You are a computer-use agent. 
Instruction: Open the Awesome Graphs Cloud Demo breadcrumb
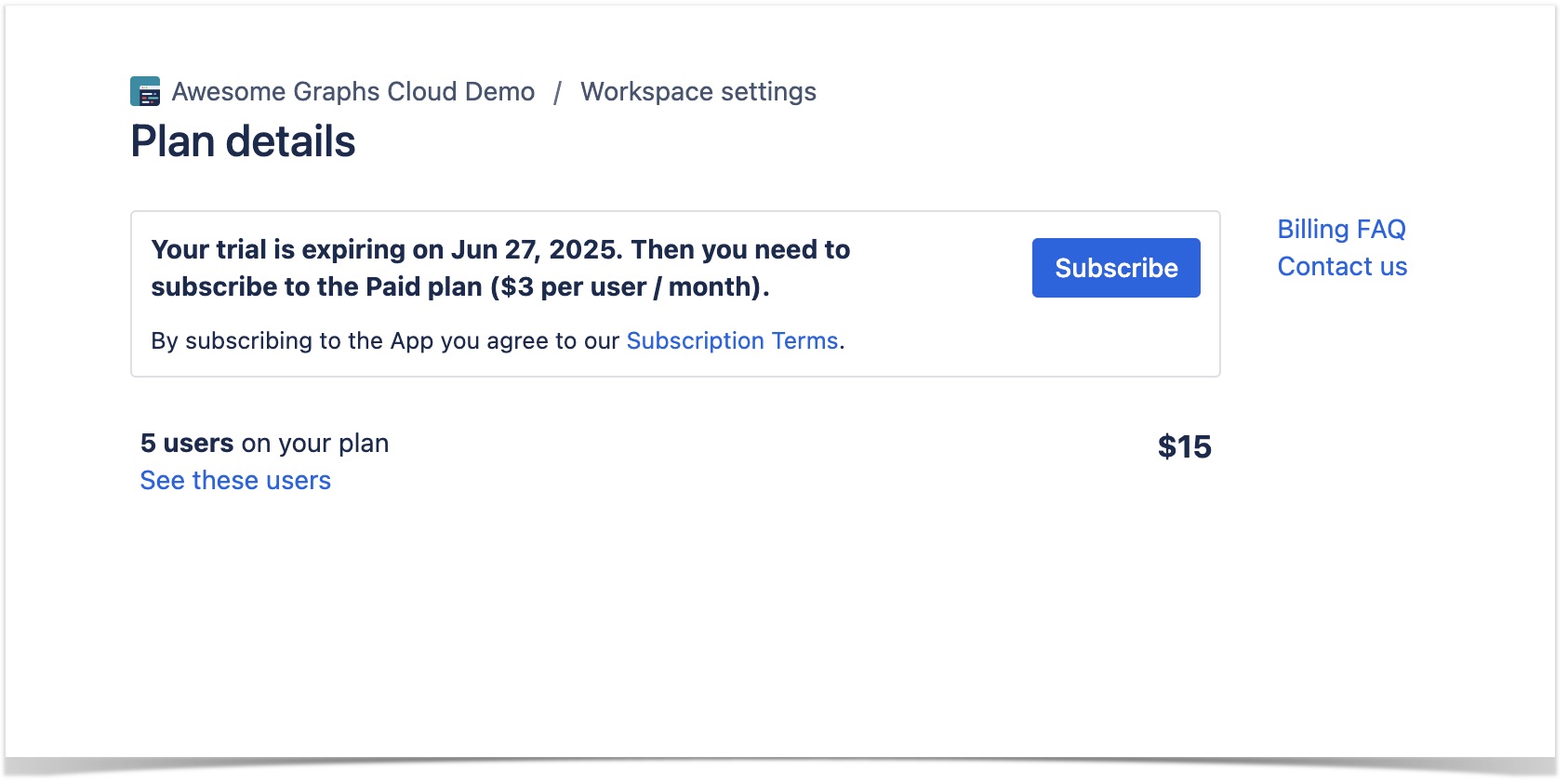(352, 91)
